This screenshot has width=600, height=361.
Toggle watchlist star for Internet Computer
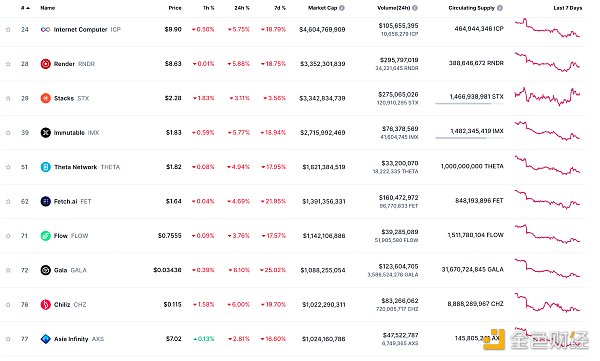pos(8,29)
